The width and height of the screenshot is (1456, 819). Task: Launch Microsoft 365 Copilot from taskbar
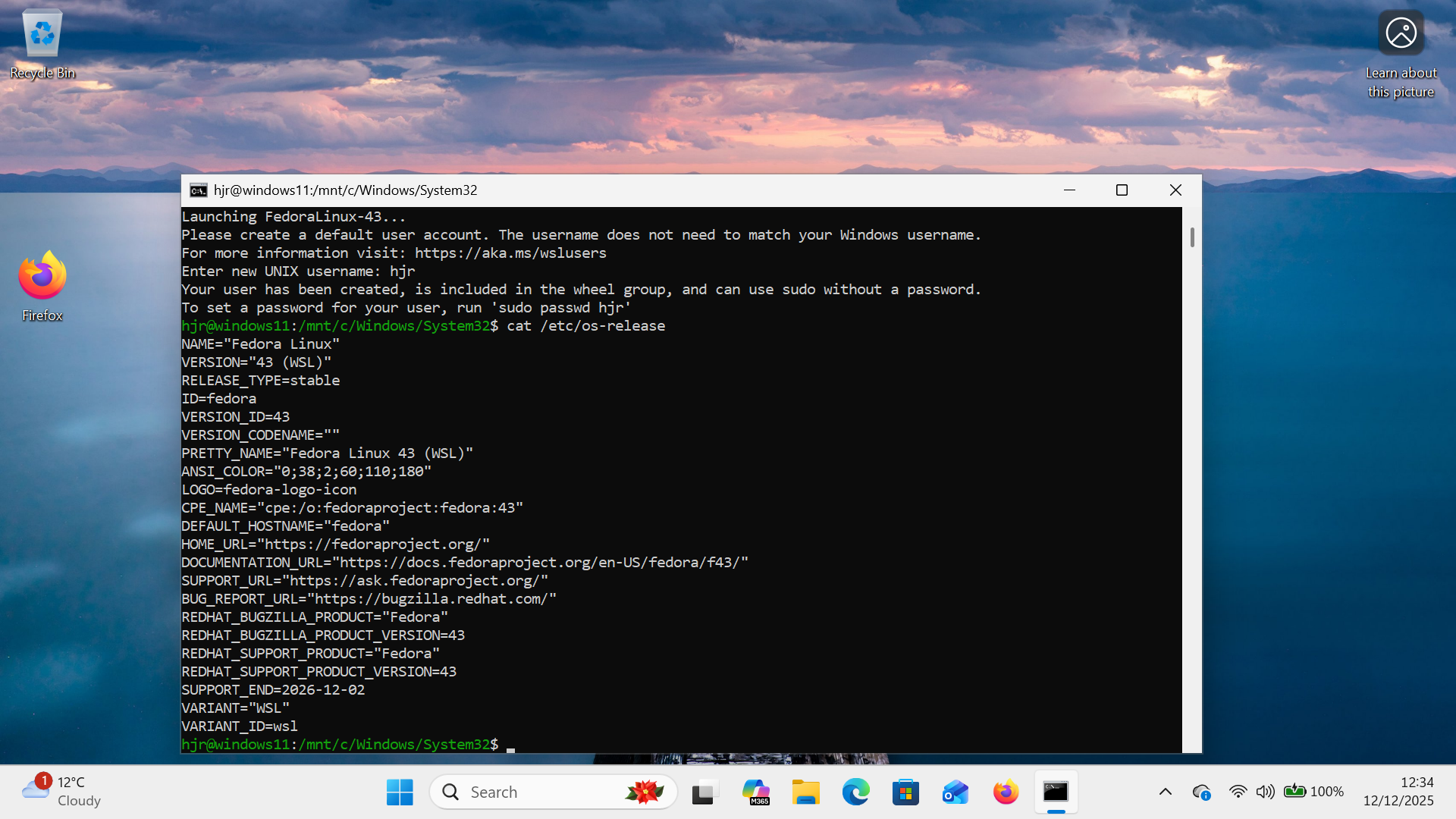point(755,792)
